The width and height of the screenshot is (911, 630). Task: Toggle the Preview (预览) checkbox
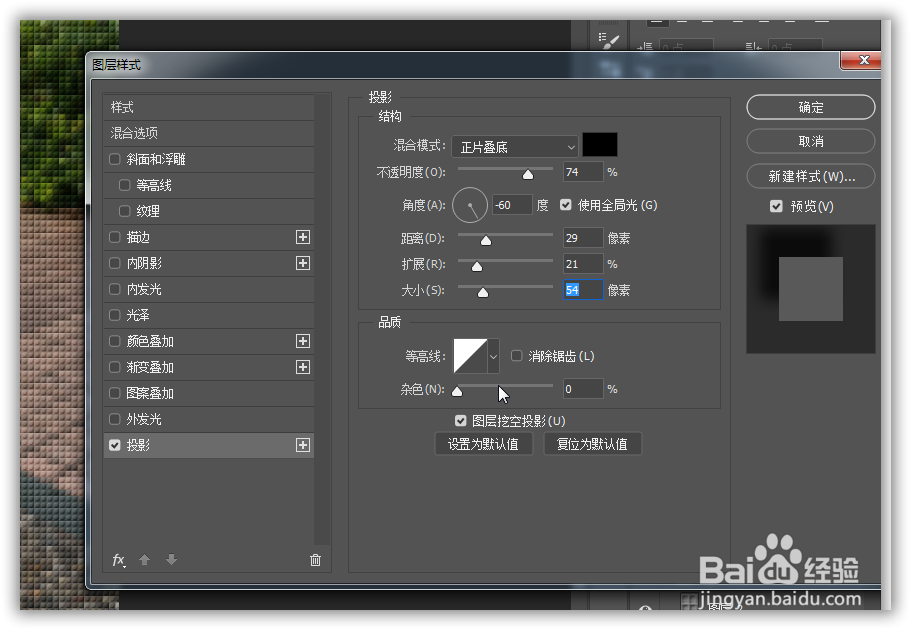776,206
